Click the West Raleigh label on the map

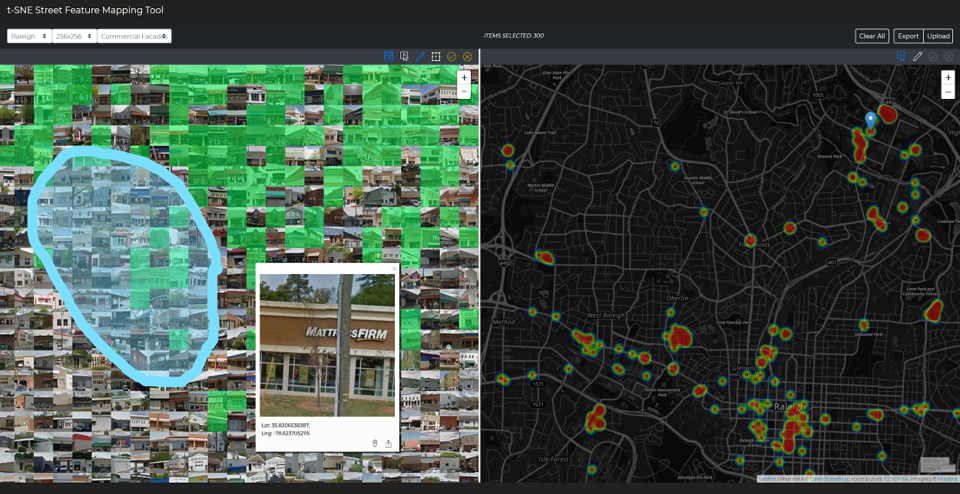pyautogui.click(x=607, y=315)
